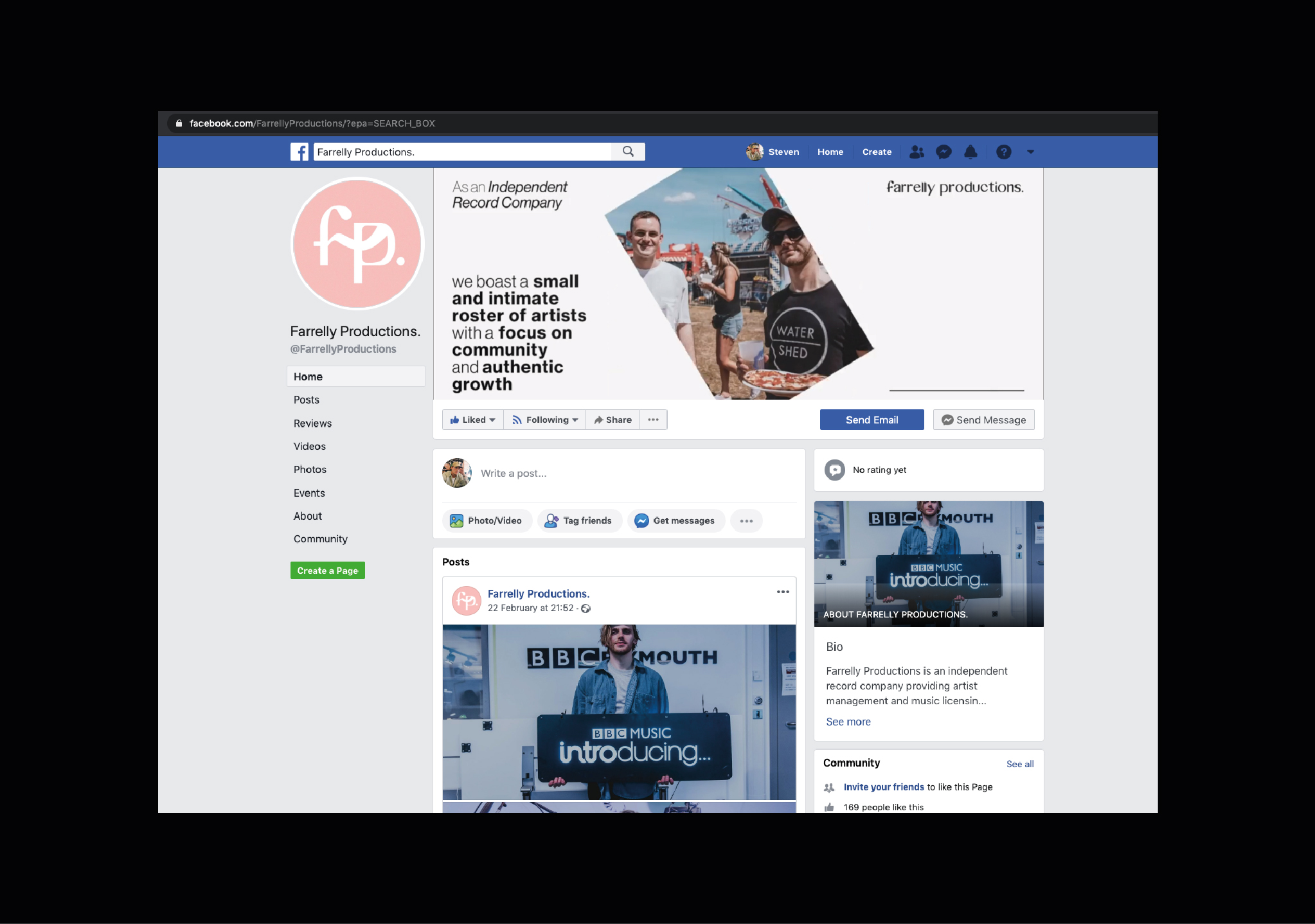
Task: Click the lock icon in address bar
Action: 179,123
